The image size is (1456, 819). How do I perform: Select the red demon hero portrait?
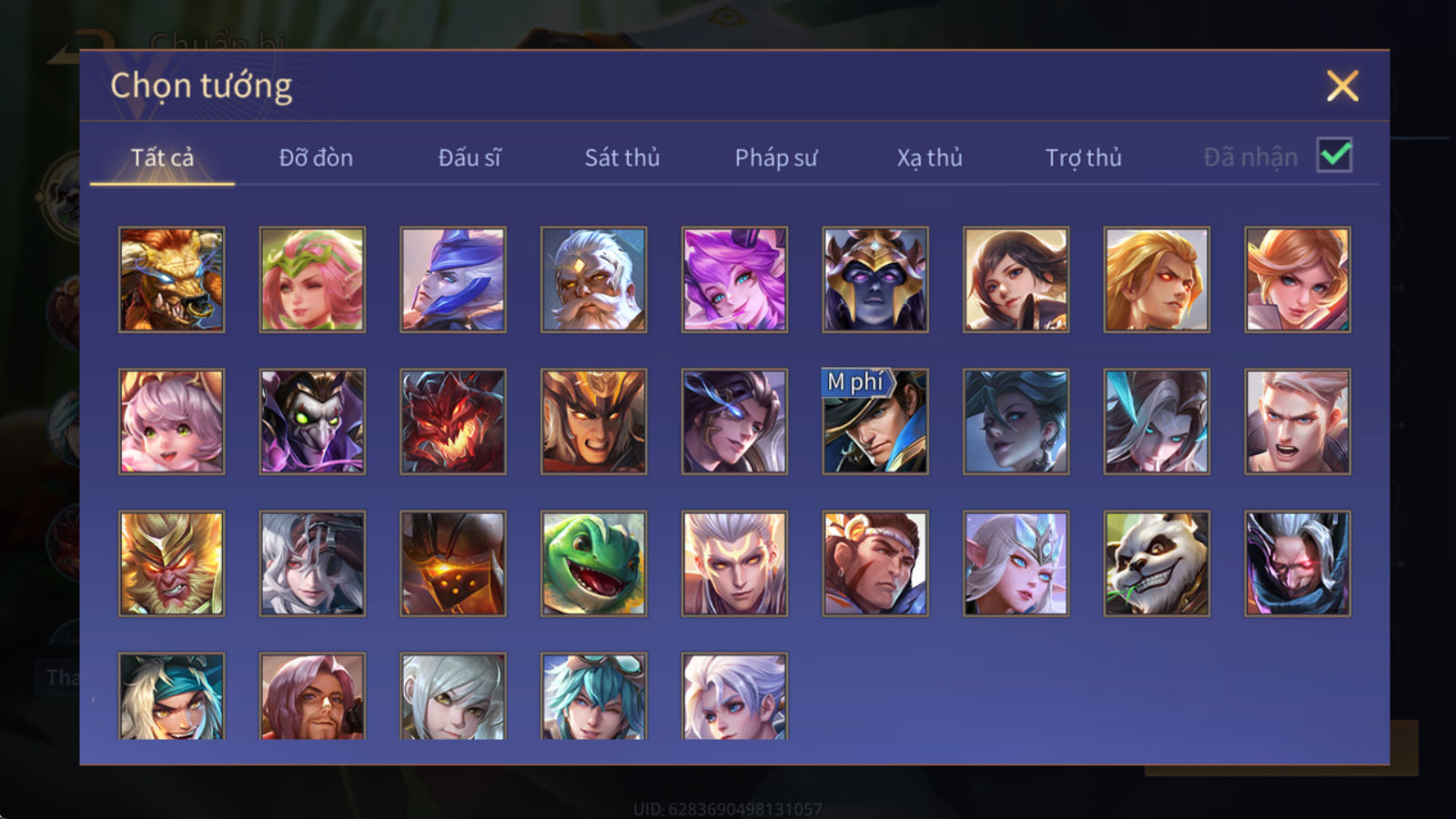click(x=453, y=421)
